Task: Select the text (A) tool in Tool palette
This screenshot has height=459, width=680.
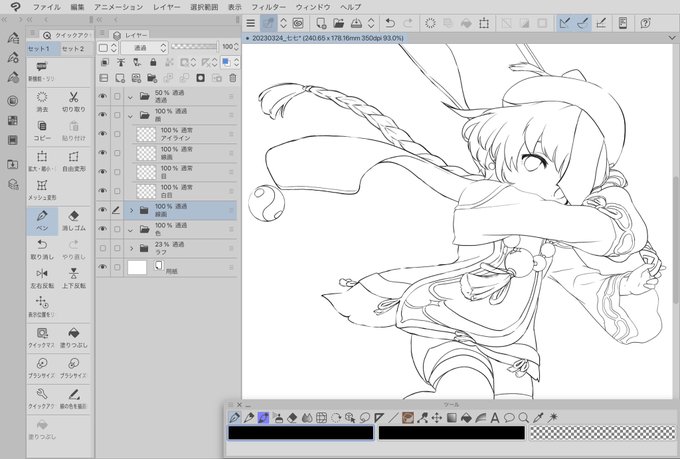Action: (x=494, y=418)
